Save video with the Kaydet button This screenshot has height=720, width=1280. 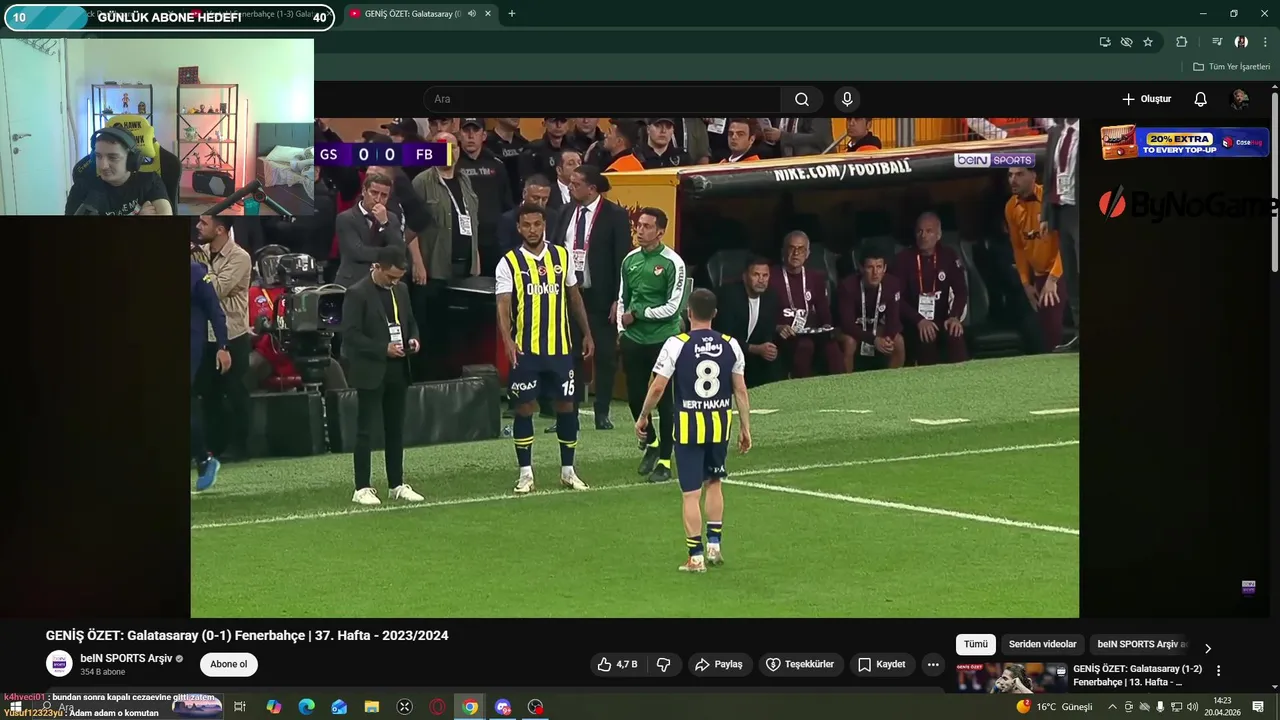[x=881, y=664]
